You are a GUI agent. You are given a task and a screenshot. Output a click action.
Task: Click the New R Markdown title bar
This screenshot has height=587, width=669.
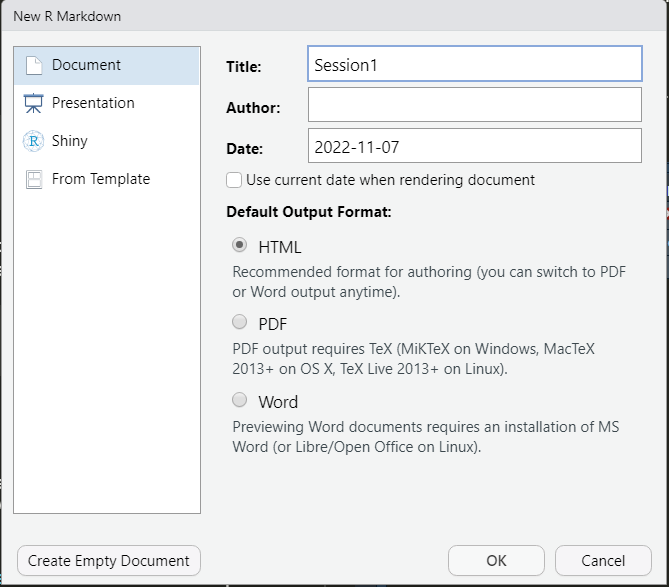click(334, 16)
